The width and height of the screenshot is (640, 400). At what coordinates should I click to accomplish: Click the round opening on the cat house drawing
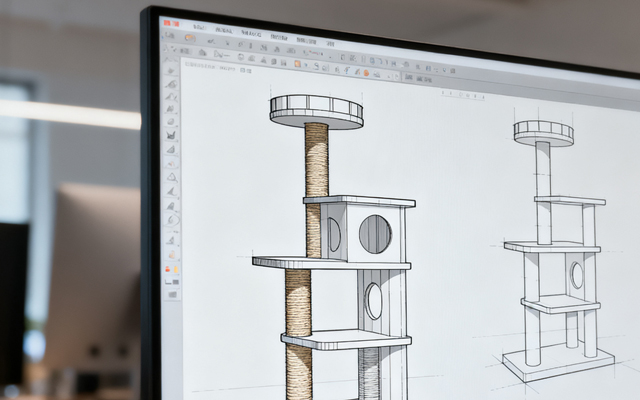point(375,234)
